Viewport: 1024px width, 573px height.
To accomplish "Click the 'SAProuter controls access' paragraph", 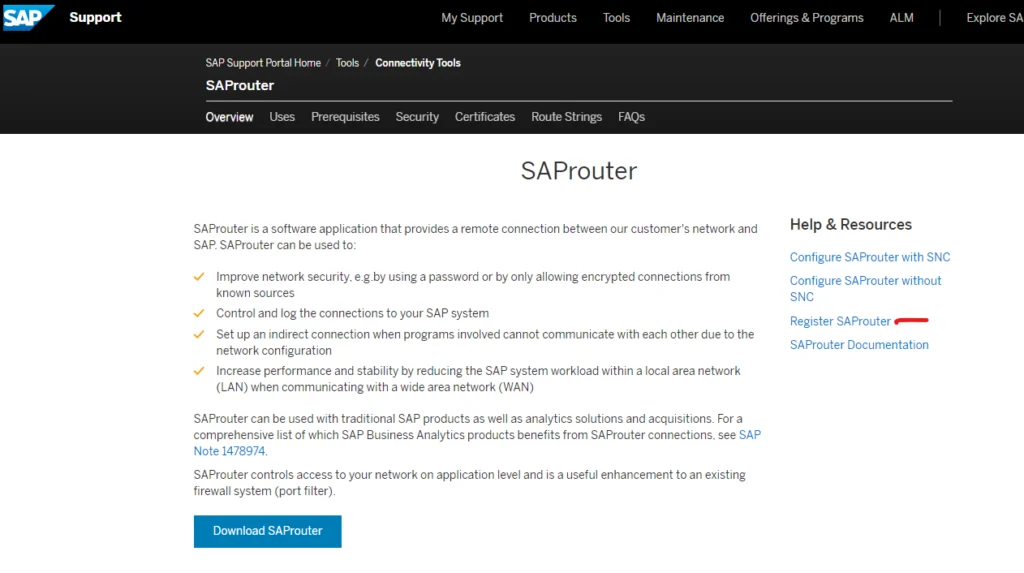I will (469, 483).
